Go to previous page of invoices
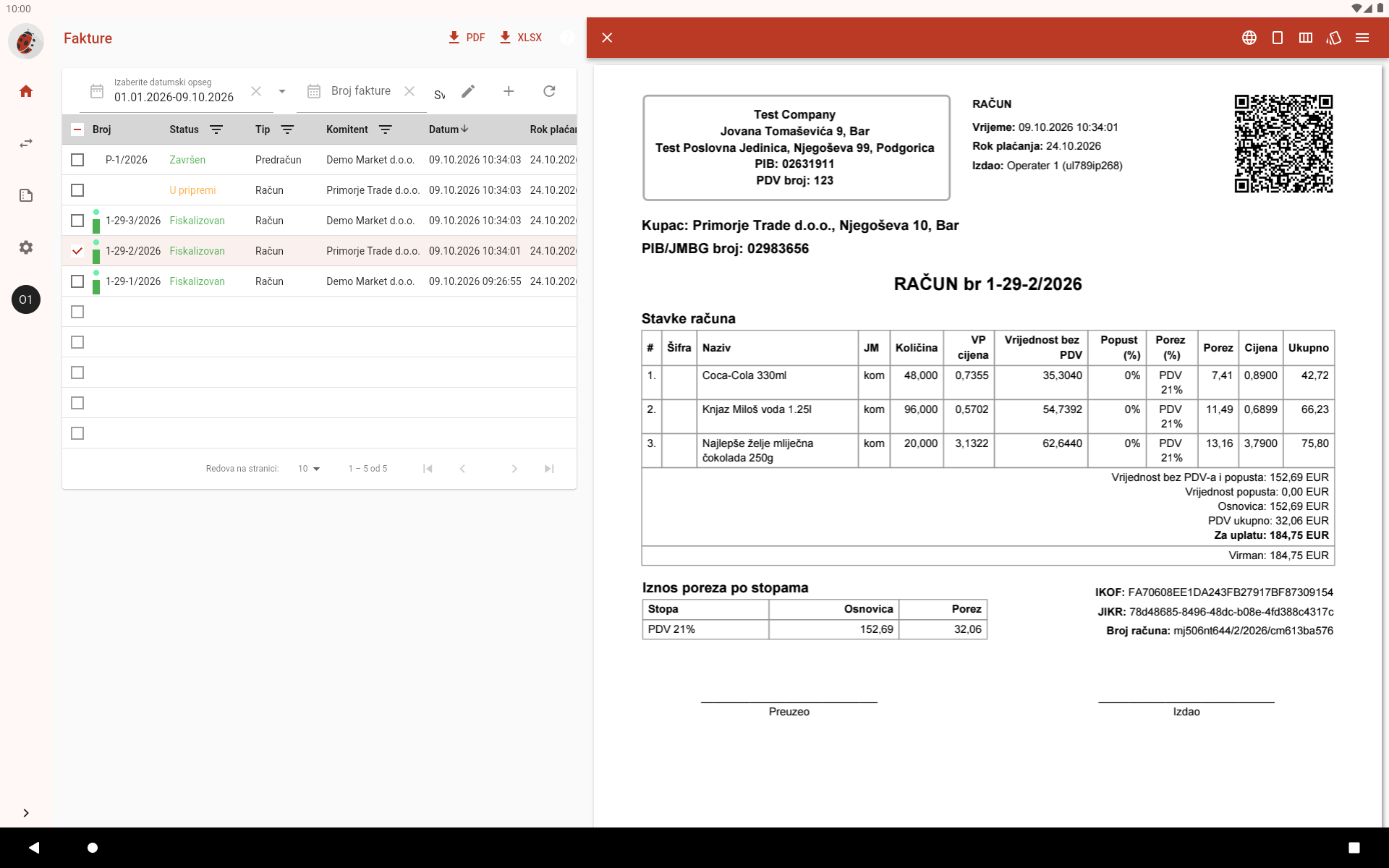 [x=462, y=469]
